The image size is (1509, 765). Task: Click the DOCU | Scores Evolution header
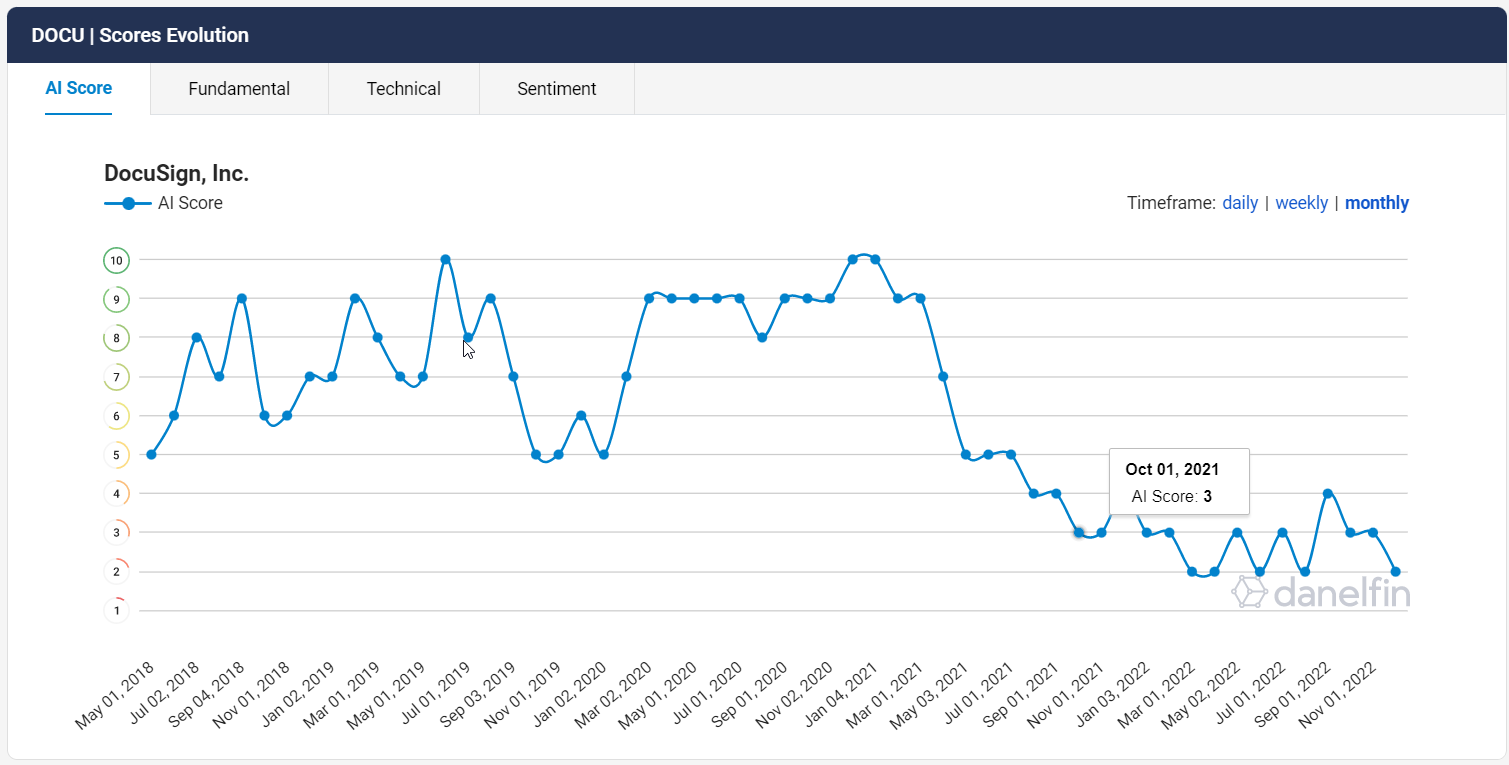[140, 35]
